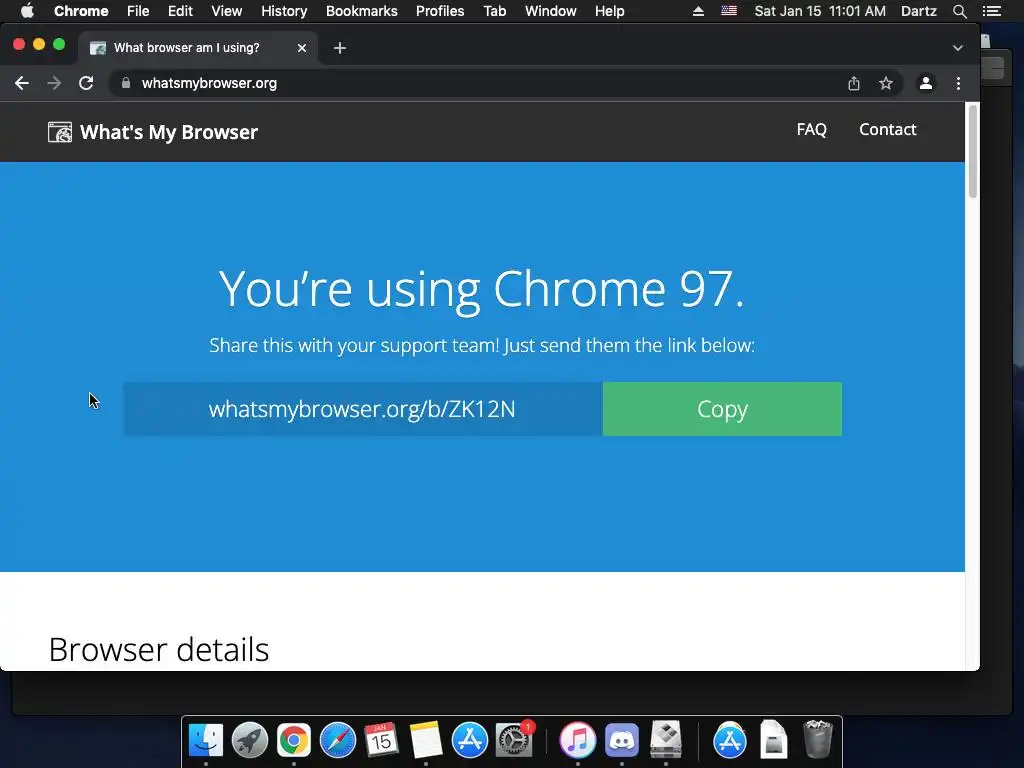Image resolution: width=1024 pixels, height=768 pixels.
Task: Open Calendar from the Dock
Action: [381, 740]
